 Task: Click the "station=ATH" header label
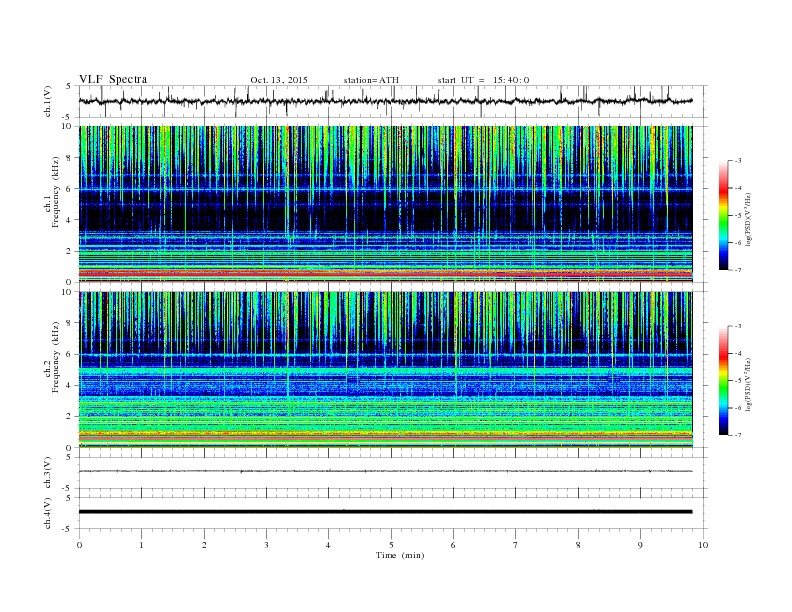pos(371,80)
